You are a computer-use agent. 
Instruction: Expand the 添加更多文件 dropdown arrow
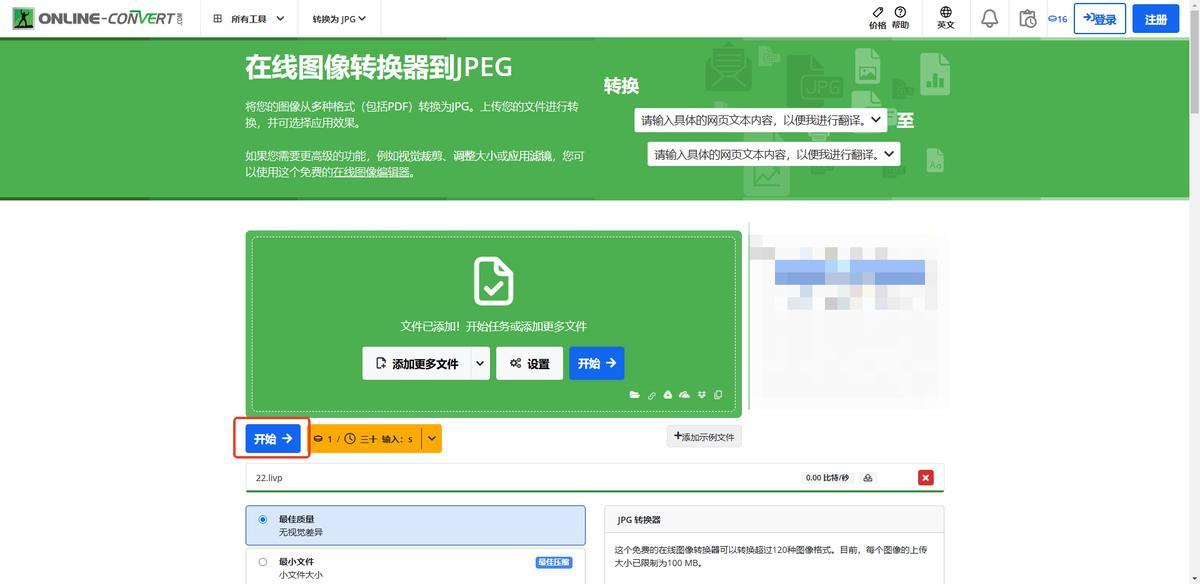[480, 363]
